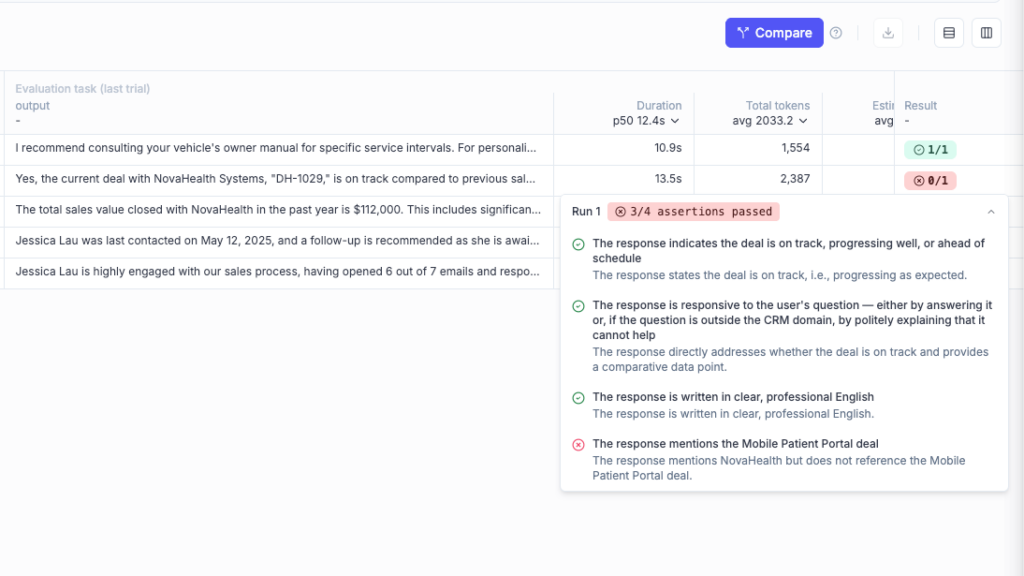Click the 'written in clear, professional English' assertion
This screenshot has width=1024, height=576.
coord(733,397)
